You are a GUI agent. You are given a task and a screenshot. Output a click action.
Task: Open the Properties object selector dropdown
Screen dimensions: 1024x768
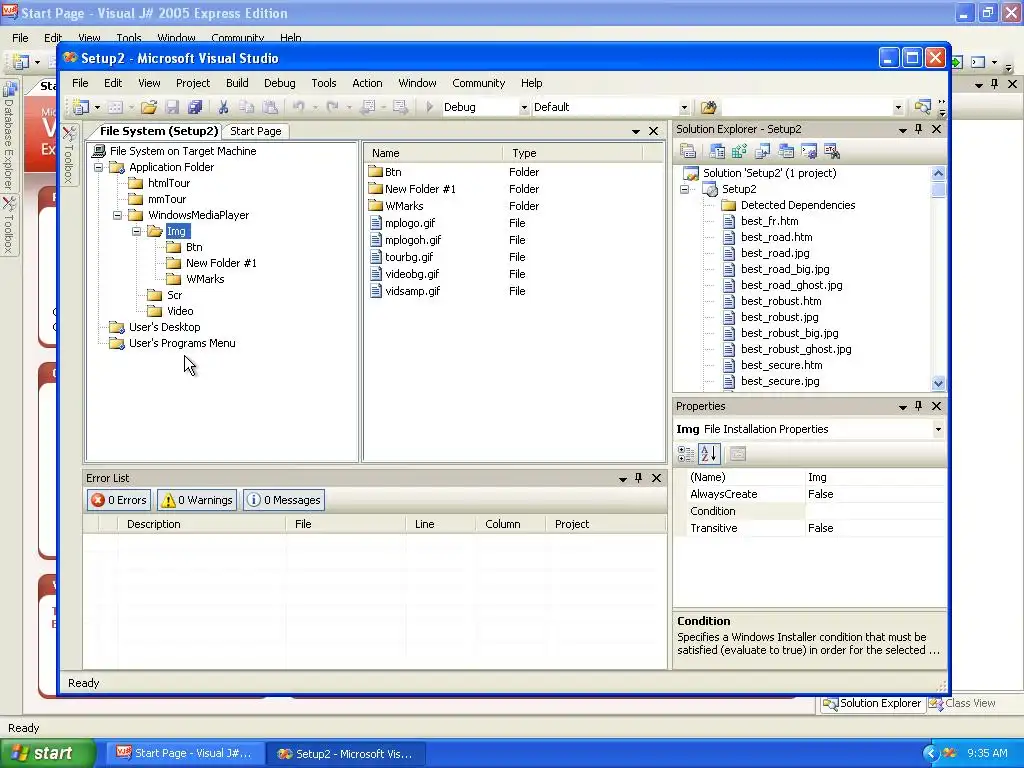938,429
